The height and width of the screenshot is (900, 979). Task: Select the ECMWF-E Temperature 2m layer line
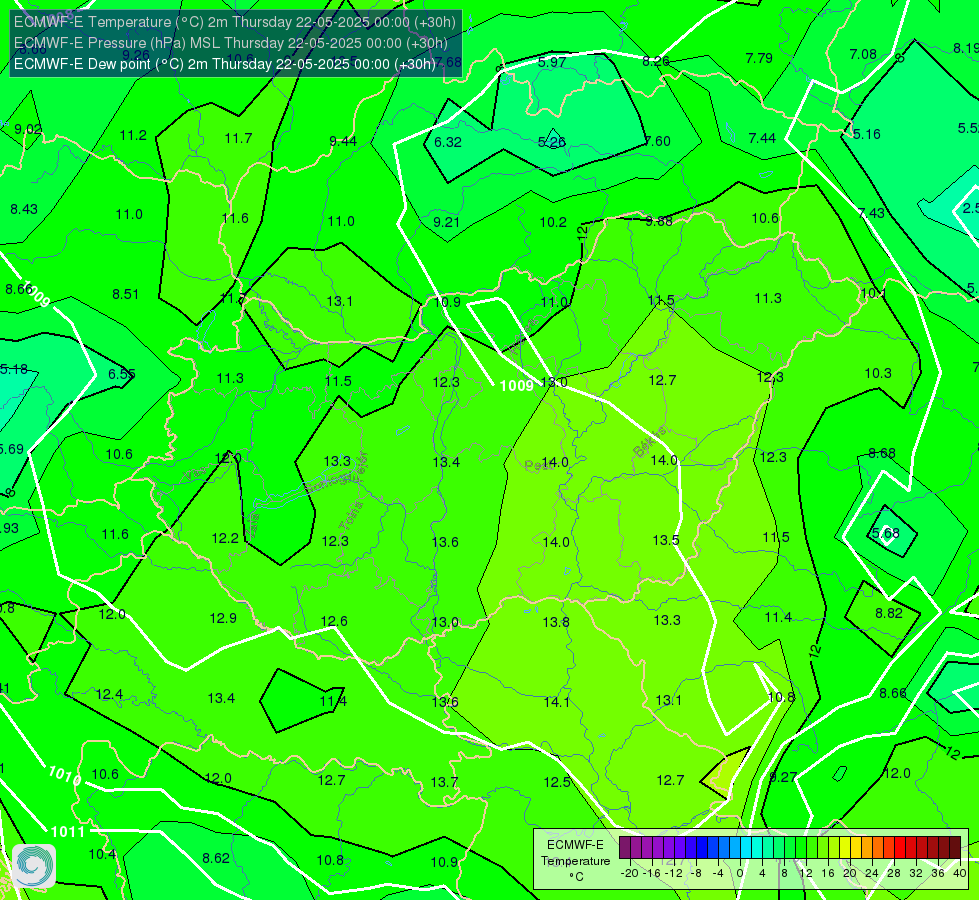tap(235, 22)
